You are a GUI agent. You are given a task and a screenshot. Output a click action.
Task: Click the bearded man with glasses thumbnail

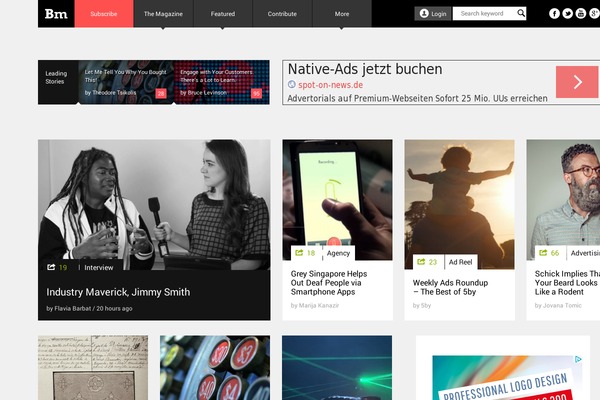pos(563,199)
